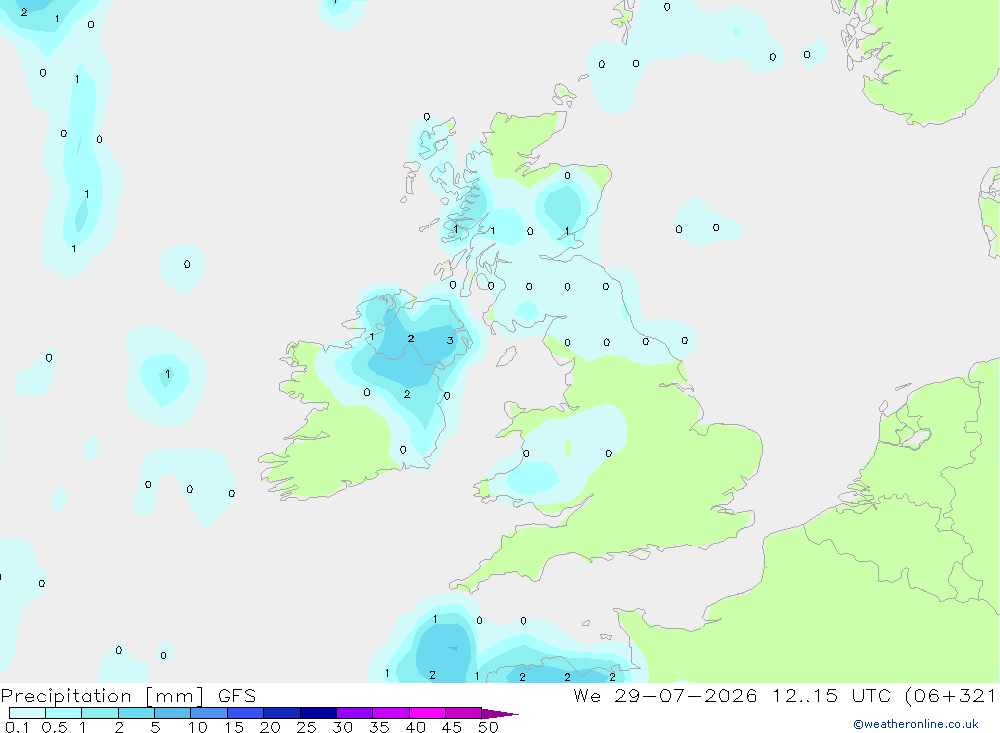Click the 40–45 mm magenta legend swatch
The image size is (1000, 733).
pos(427,713)
